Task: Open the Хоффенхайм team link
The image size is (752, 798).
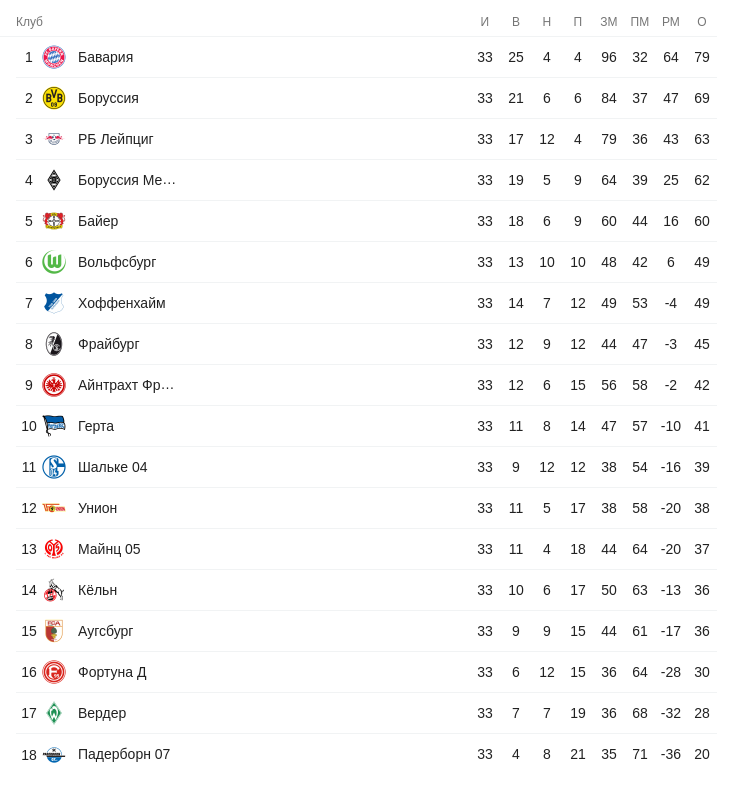Action: [122, 303]
